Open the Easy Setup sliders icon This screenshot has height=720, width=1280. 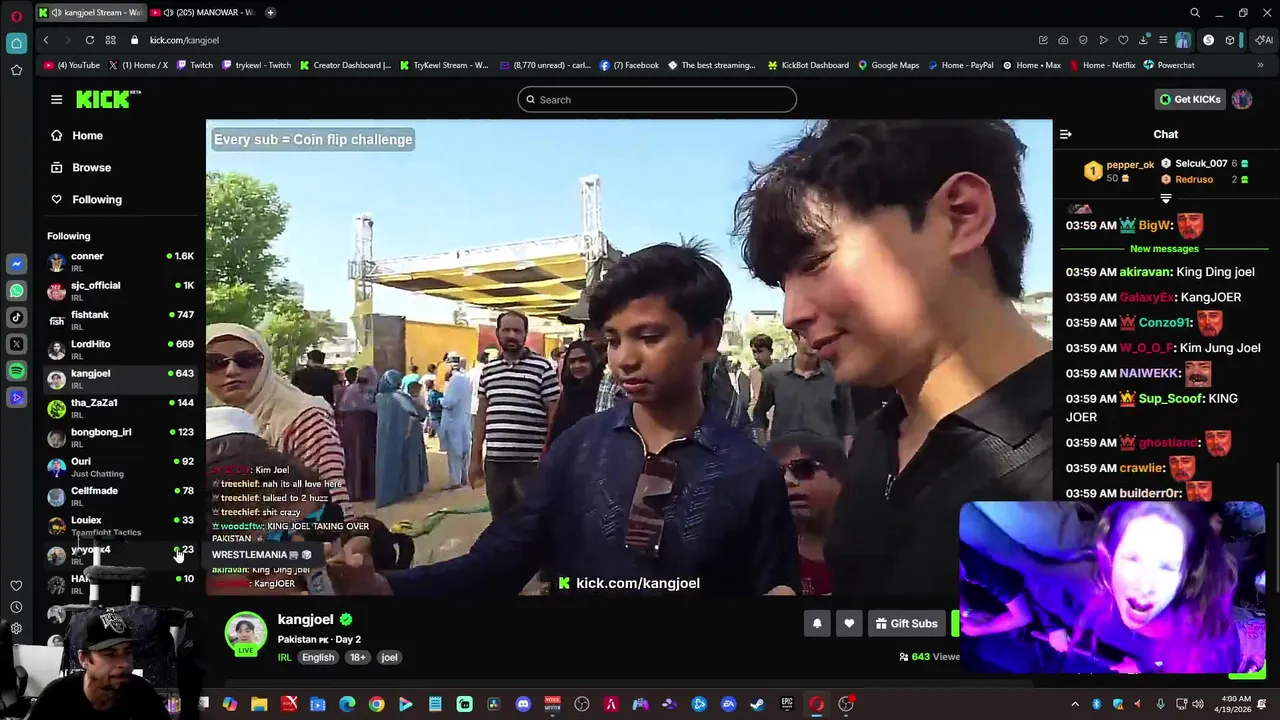click(1163, 40)
